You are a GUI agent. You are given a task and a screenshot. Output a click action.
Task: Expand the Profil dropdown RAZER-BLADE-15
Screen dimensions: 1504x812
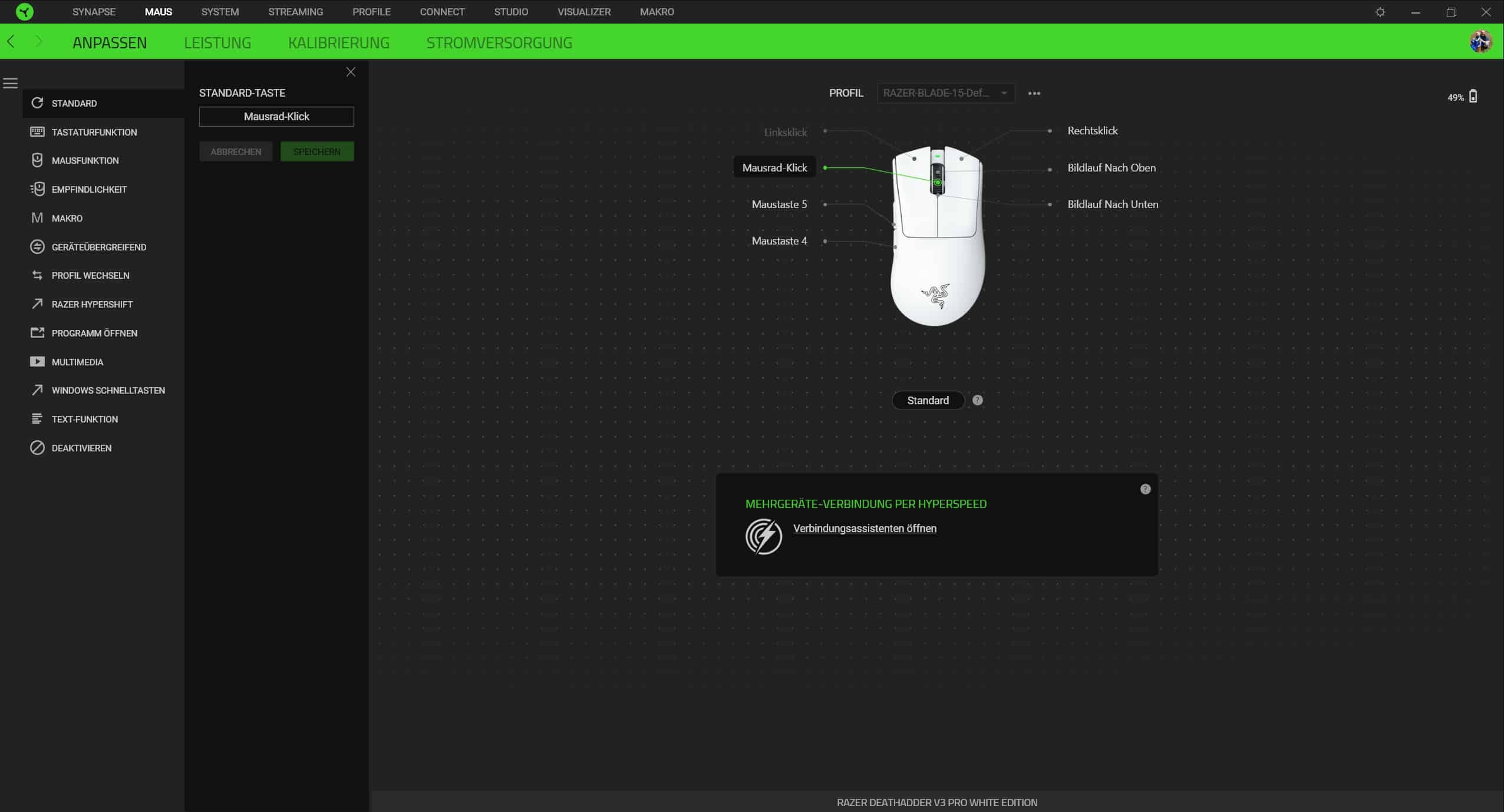(945, 93)
